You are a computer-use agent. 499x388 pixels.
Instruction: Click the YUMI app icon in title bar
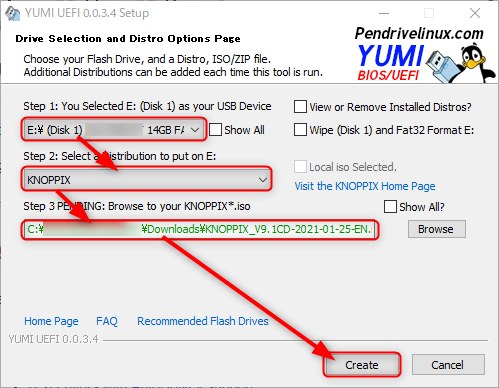pyautogui.click(x=12, y=13)
